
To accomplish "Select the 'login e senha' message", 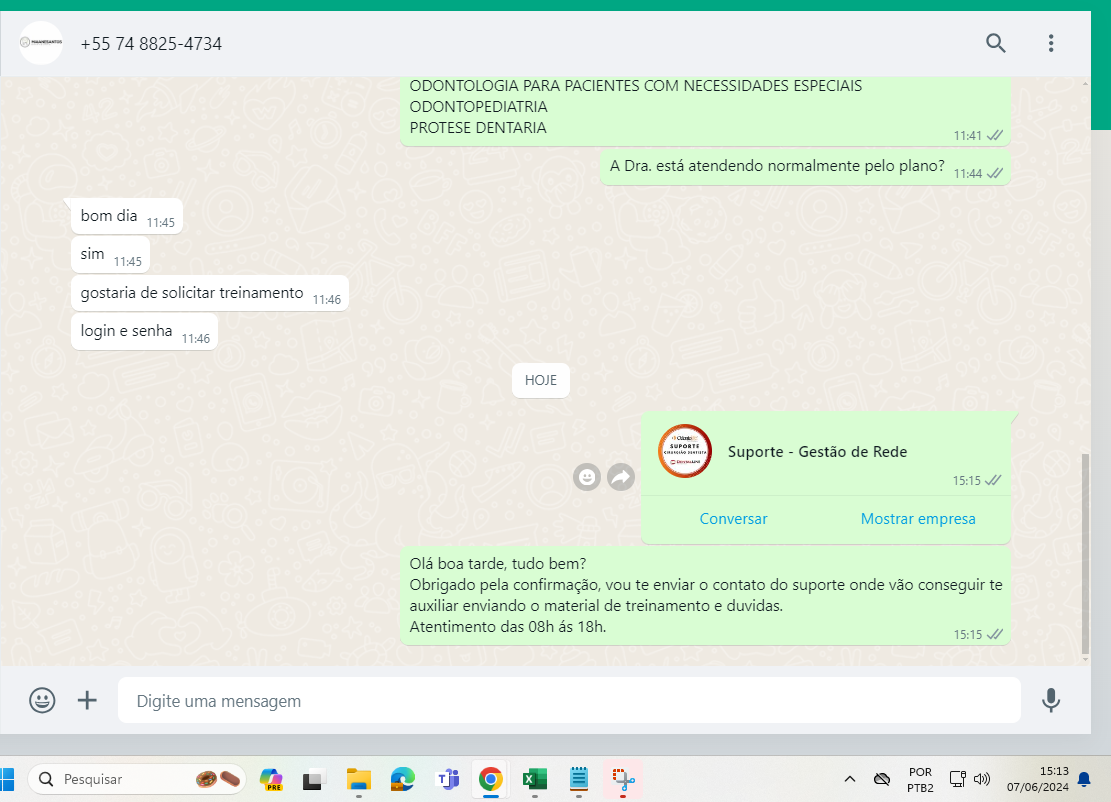I will [145, 331].
